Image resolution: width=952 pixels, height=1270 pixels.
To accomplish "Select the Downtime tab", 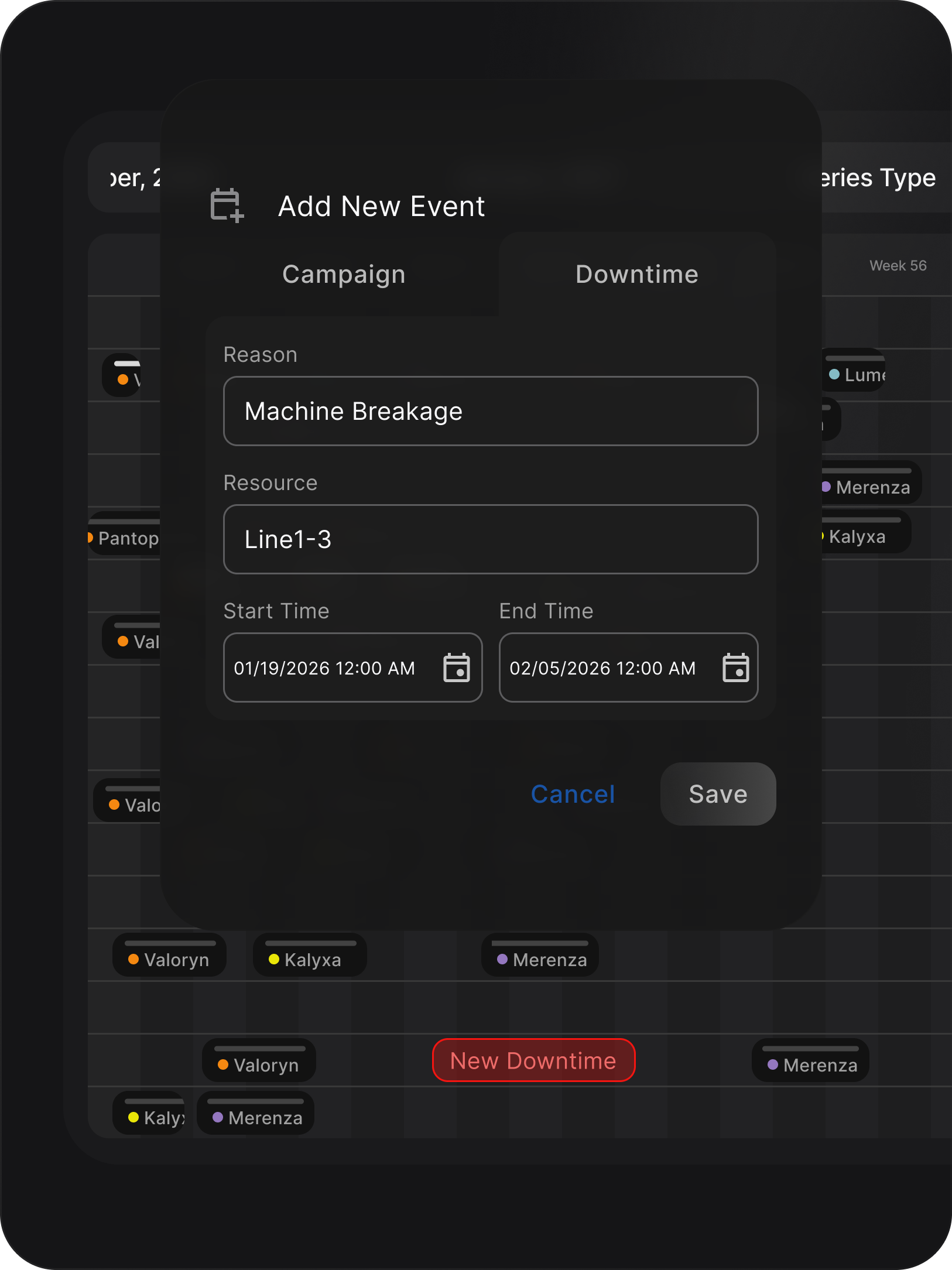I will coord(637,274).
